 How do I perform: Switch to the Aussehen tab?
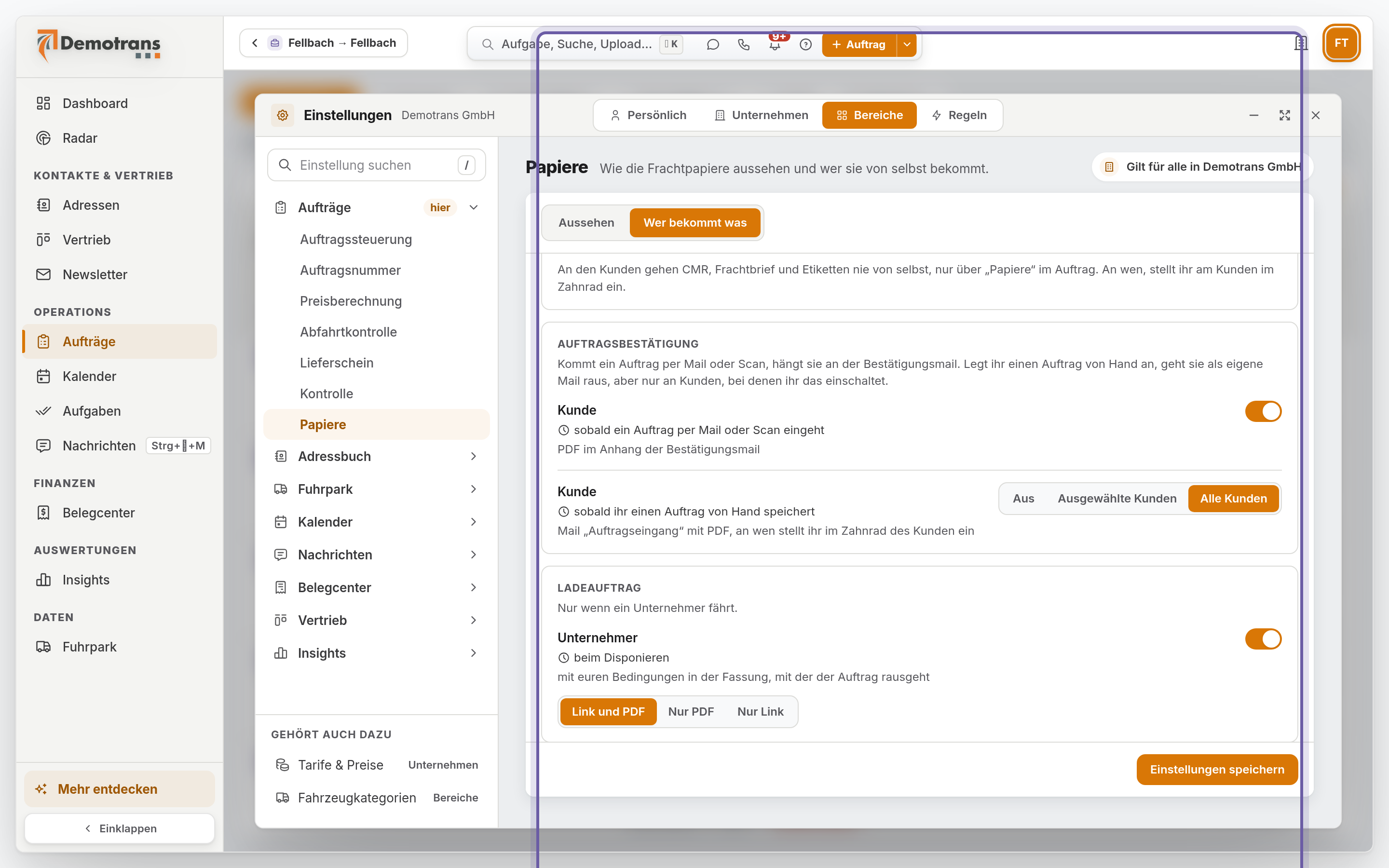pos(586,223)
